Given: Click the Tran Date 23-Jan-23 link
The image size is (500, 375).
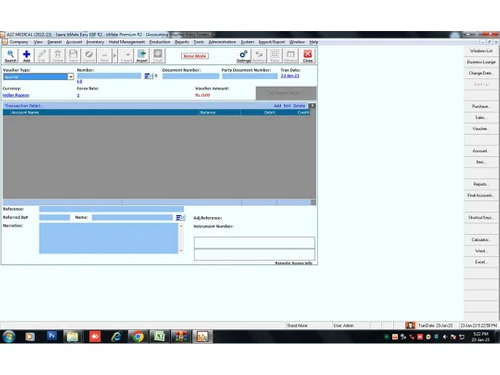Looking at the screenshot, I should (290, 76).
